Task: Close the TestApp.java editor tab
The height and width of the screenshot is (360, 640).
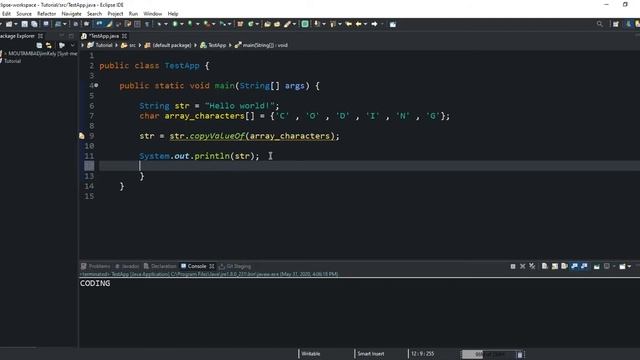Action: pyautogui.click(x=124, y=36)
